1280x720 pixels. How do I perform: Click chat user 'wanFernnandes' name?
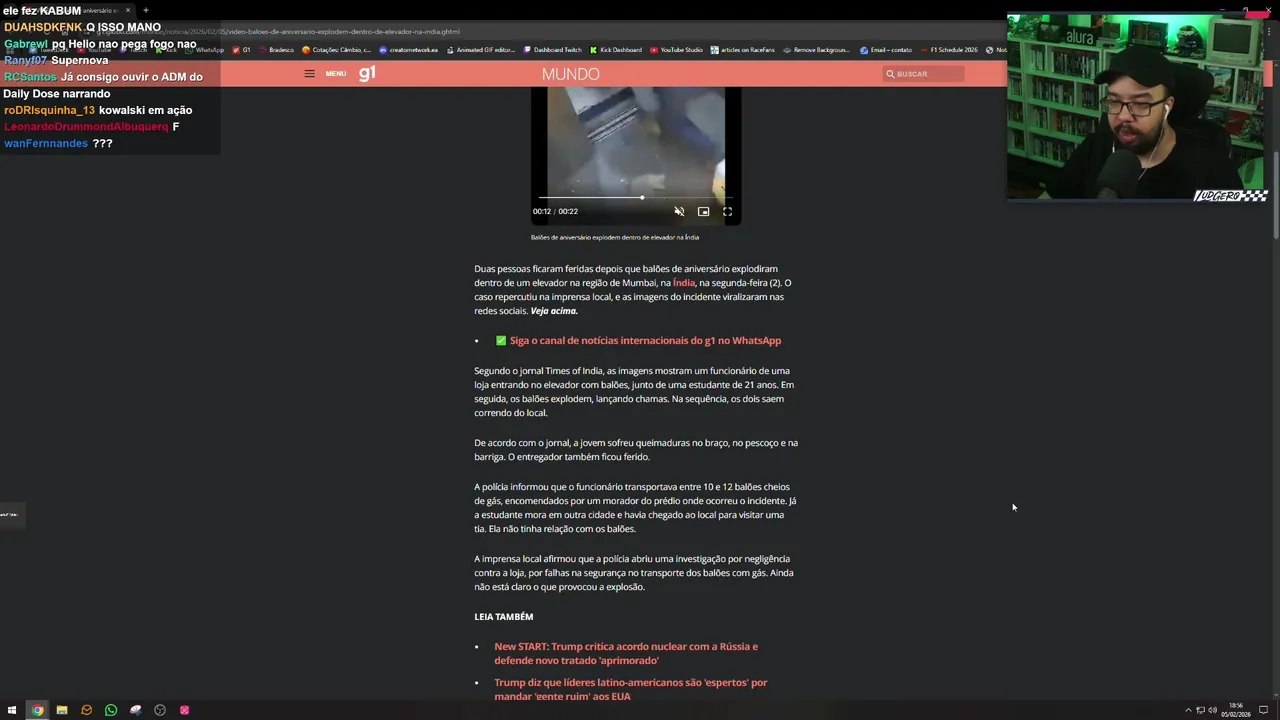coord(46,144)
